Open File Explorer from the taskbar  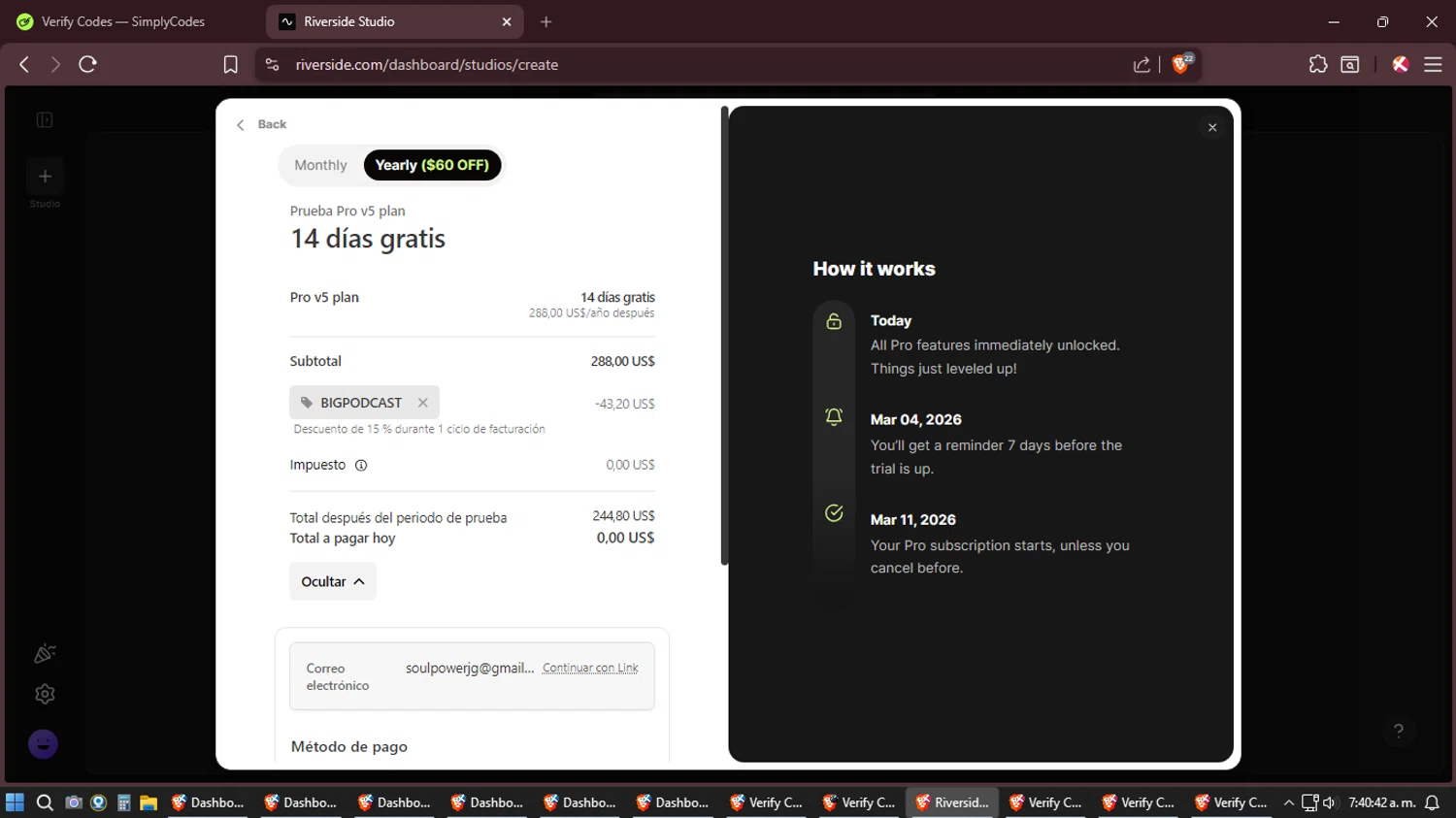click(x=149, y=802)
